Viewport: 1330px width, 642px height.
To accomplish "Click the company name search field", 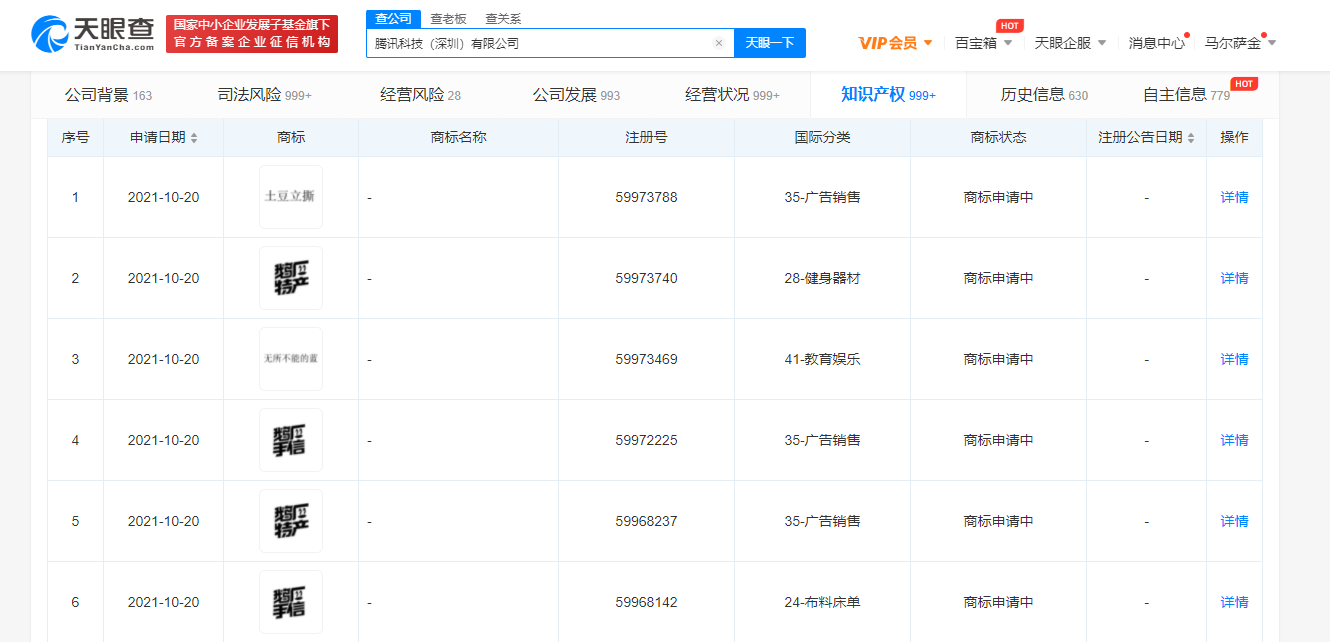I will (x=540, y=43).
